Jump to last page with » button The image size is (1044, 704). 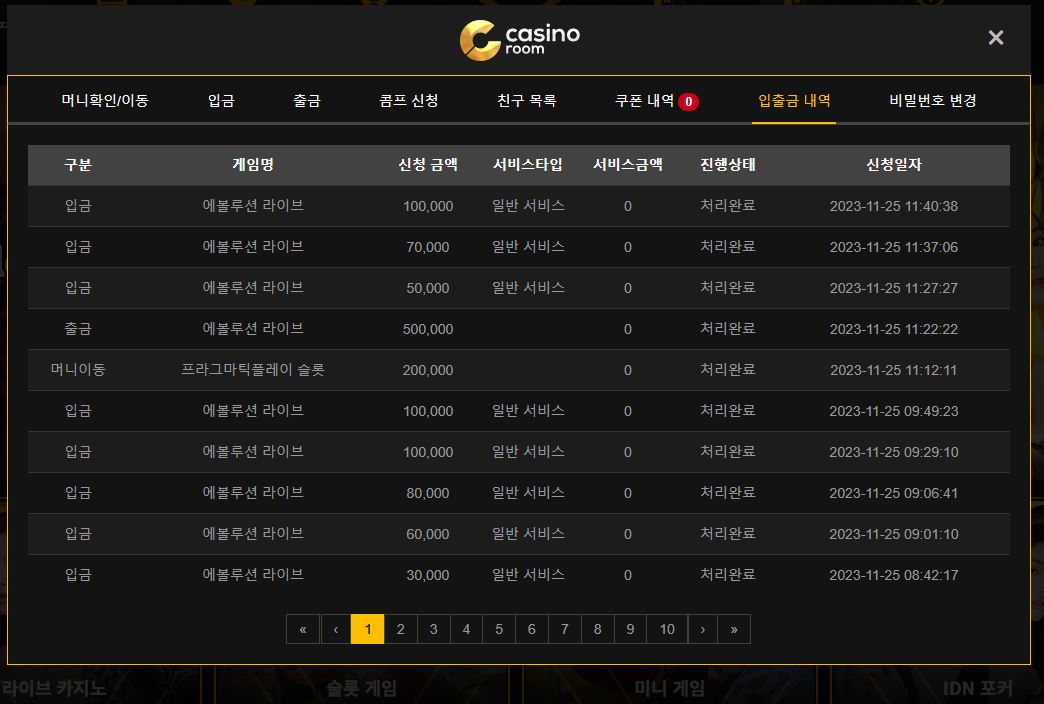(734, 629)
